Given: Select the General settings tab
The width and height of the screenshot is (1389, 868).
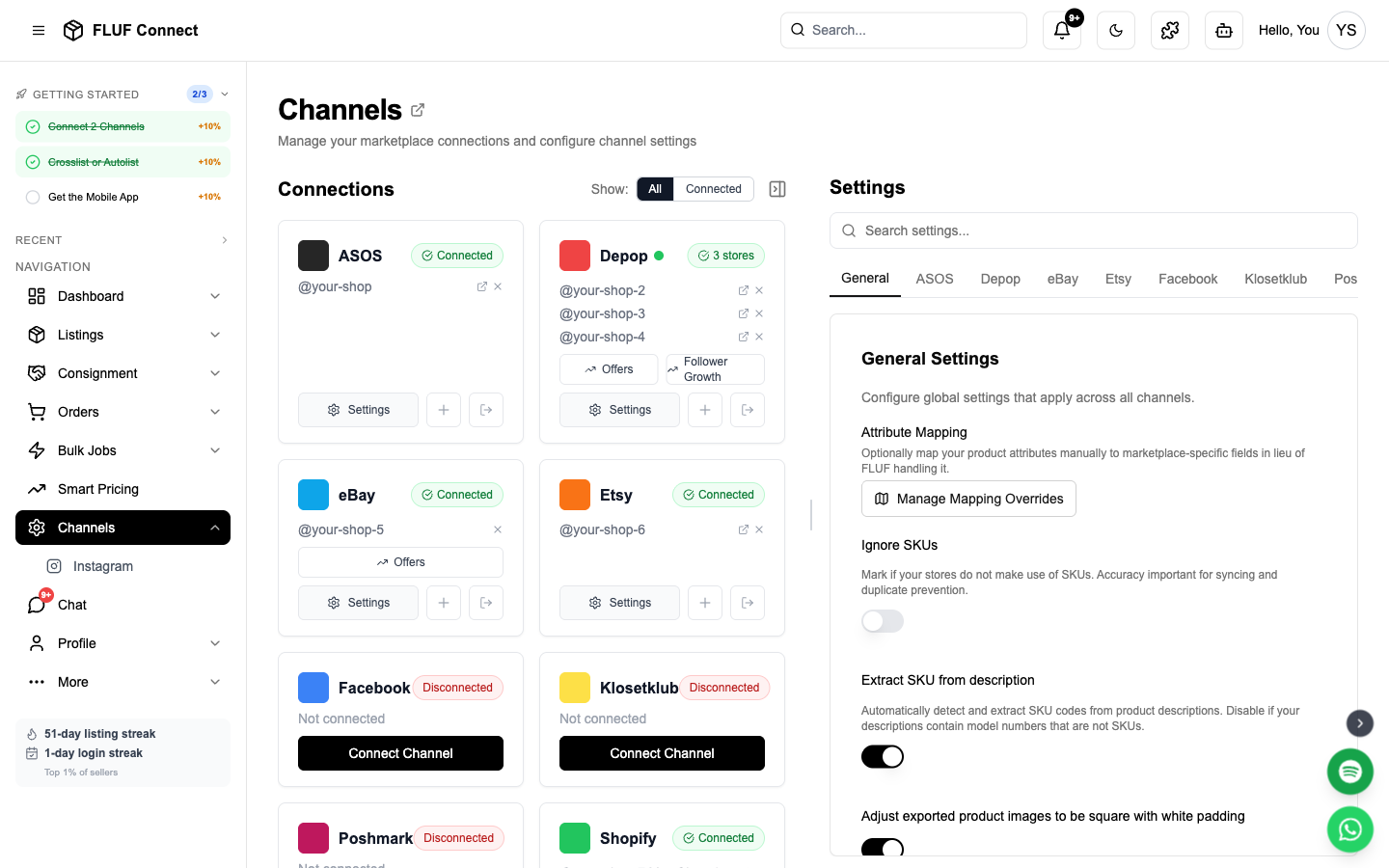Looking at the screenshot, I should click(x=865, y=279).
